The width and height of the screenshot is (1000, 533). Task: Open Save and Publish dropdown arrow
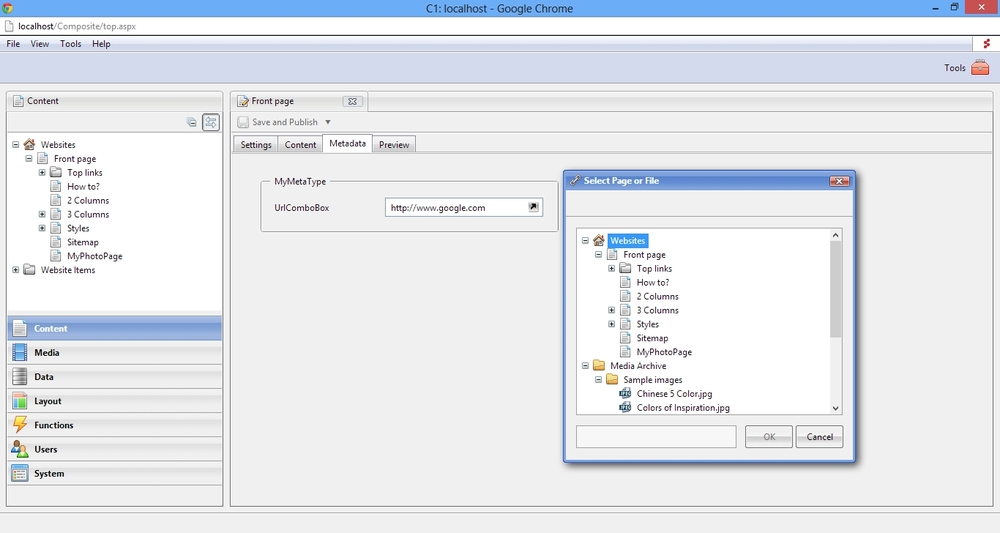coord(328,122)
